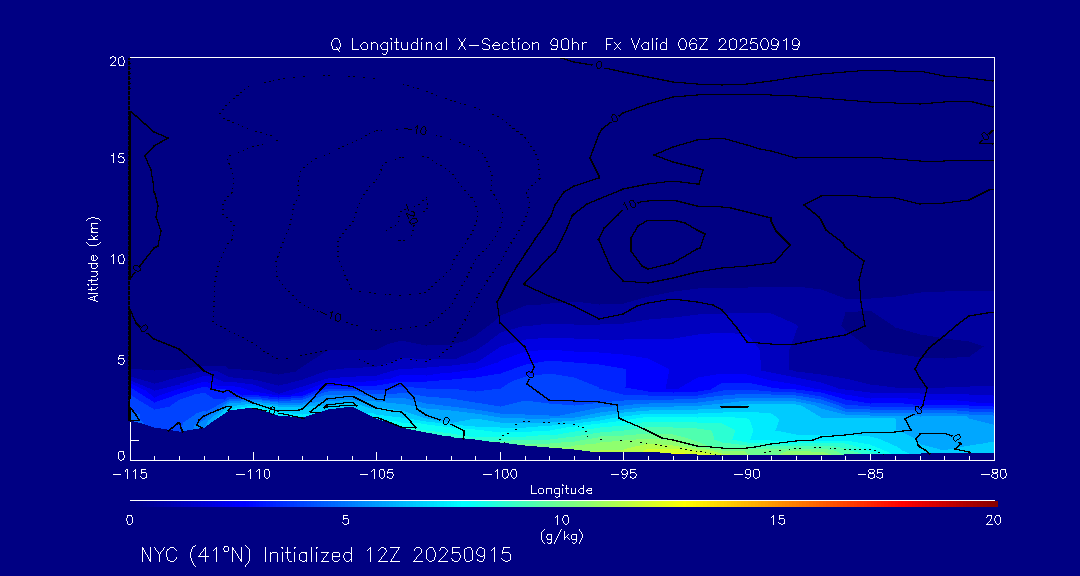Select the -105 longitude tick label

click(x=377, y=475)
